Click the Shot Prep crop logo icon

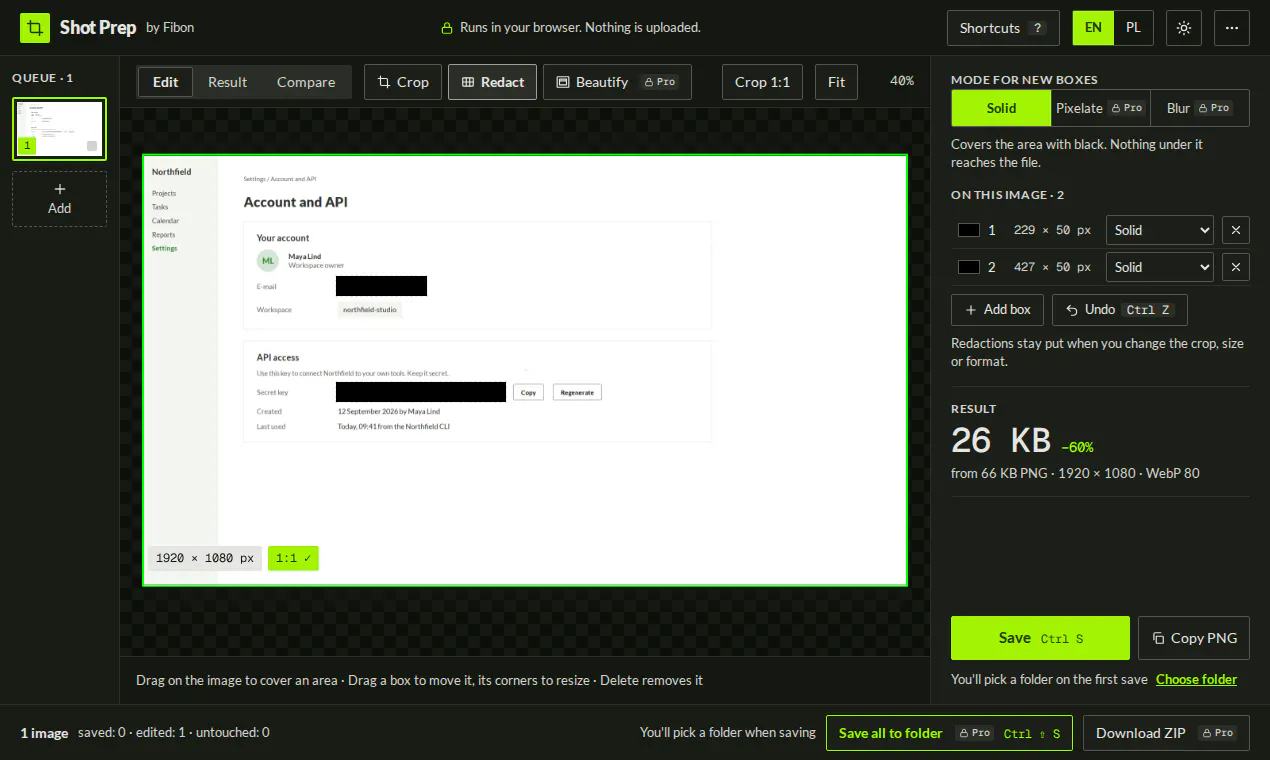coord(35,28)
